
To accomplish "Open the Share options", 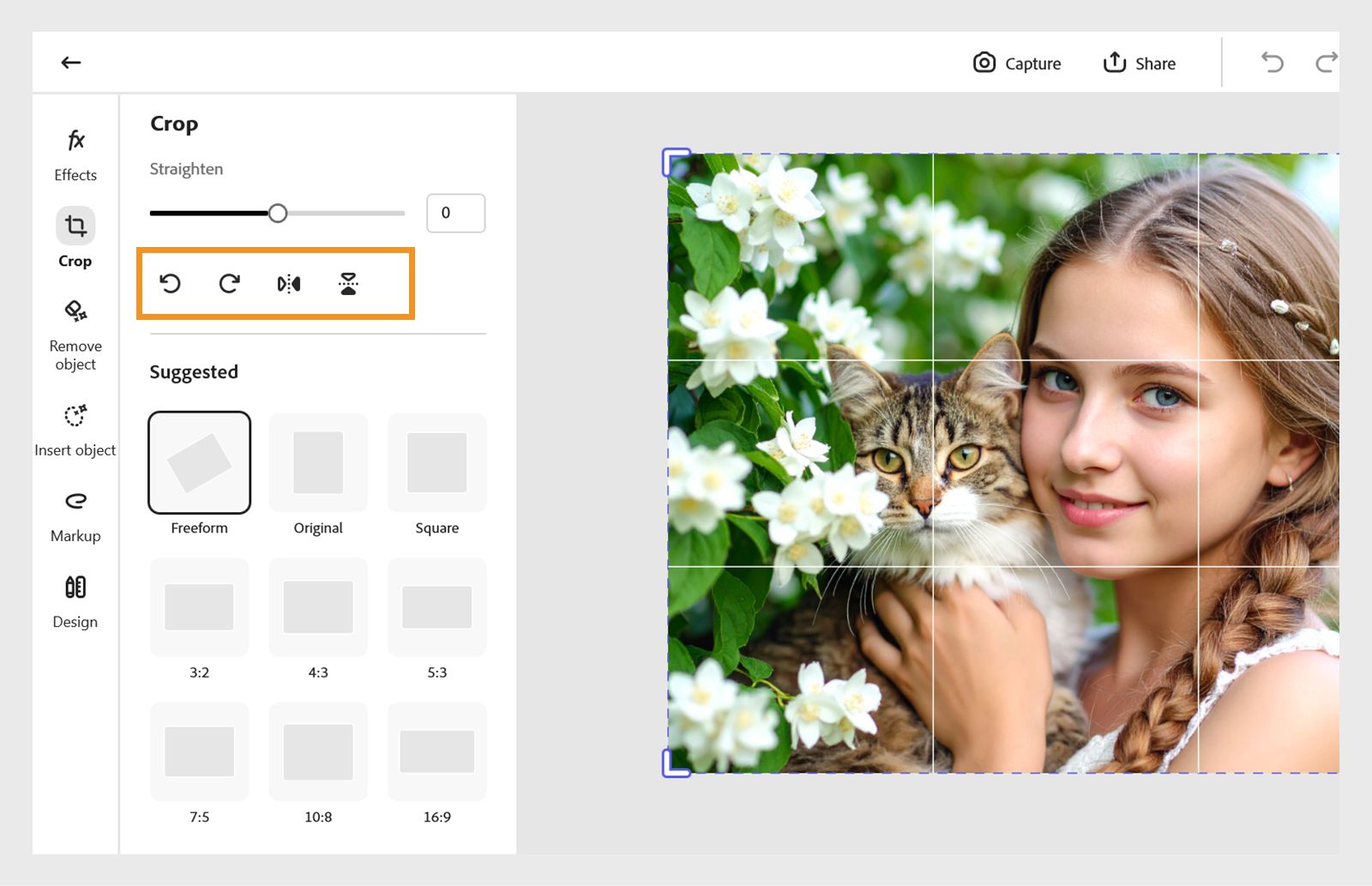I will (x=1139, y=63).
